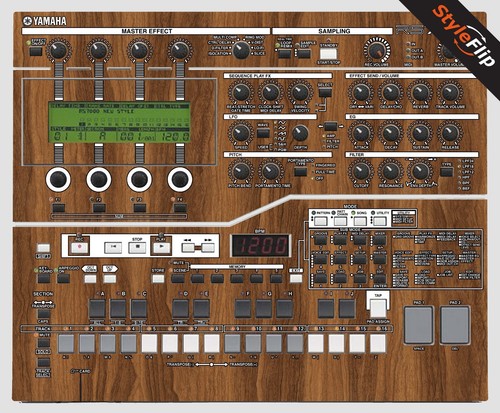Click the F4 function button under display

click(180, 208)
